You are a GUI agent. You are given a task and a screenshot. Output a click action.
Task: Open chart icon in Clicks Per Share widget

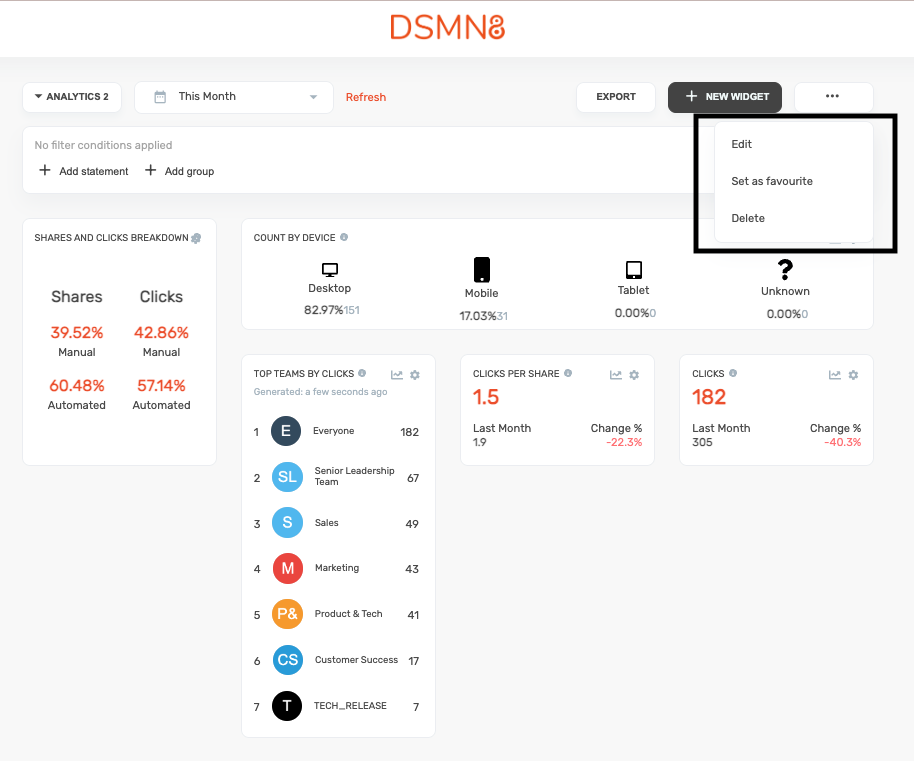(x=616, y=375)
